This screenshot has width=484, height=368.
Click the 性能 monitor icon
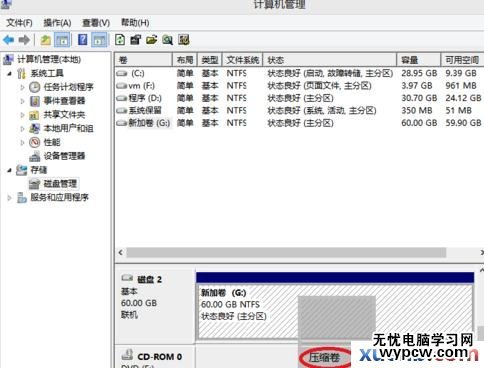35,142
